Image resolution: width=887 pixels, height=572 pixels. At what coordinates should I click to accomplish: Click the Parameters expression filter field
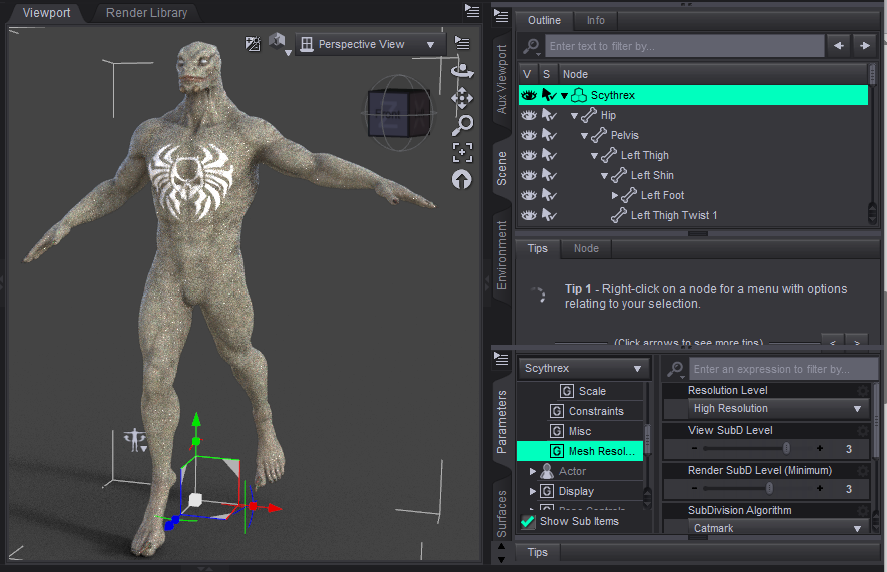click(x=783, y=369)
